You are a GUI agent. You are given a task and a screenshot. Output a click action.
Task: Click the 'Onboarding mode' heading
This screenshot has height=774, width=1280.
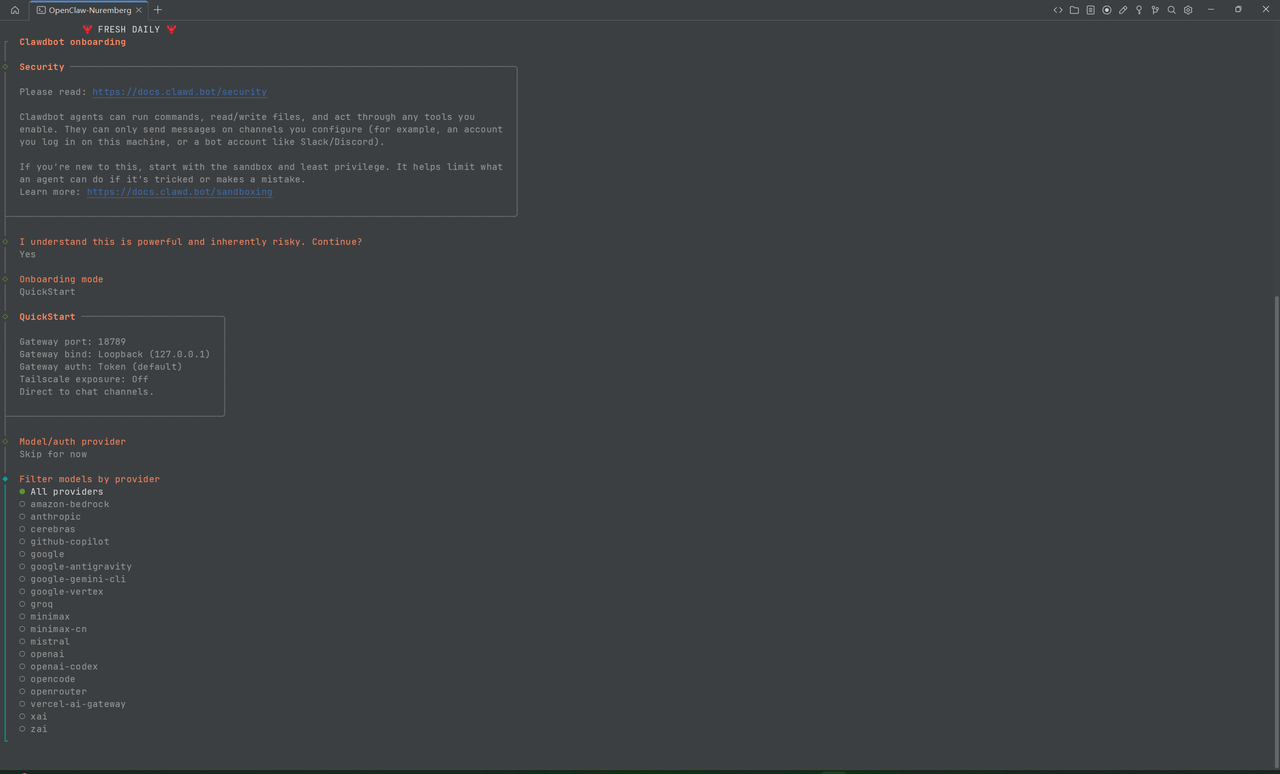[61, 279]
